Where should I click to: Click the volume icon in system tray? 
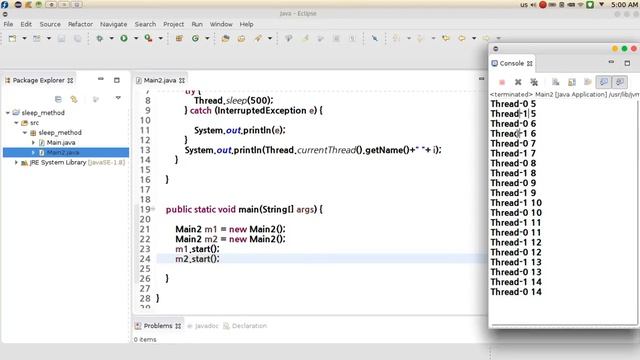pos(533,5)
